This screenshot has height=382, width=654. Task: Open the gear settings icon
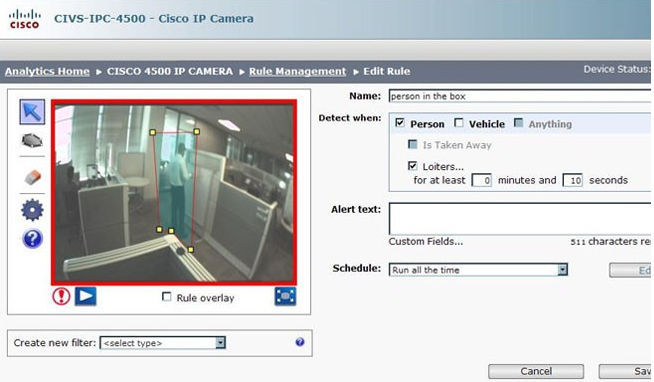coord(32,210)
